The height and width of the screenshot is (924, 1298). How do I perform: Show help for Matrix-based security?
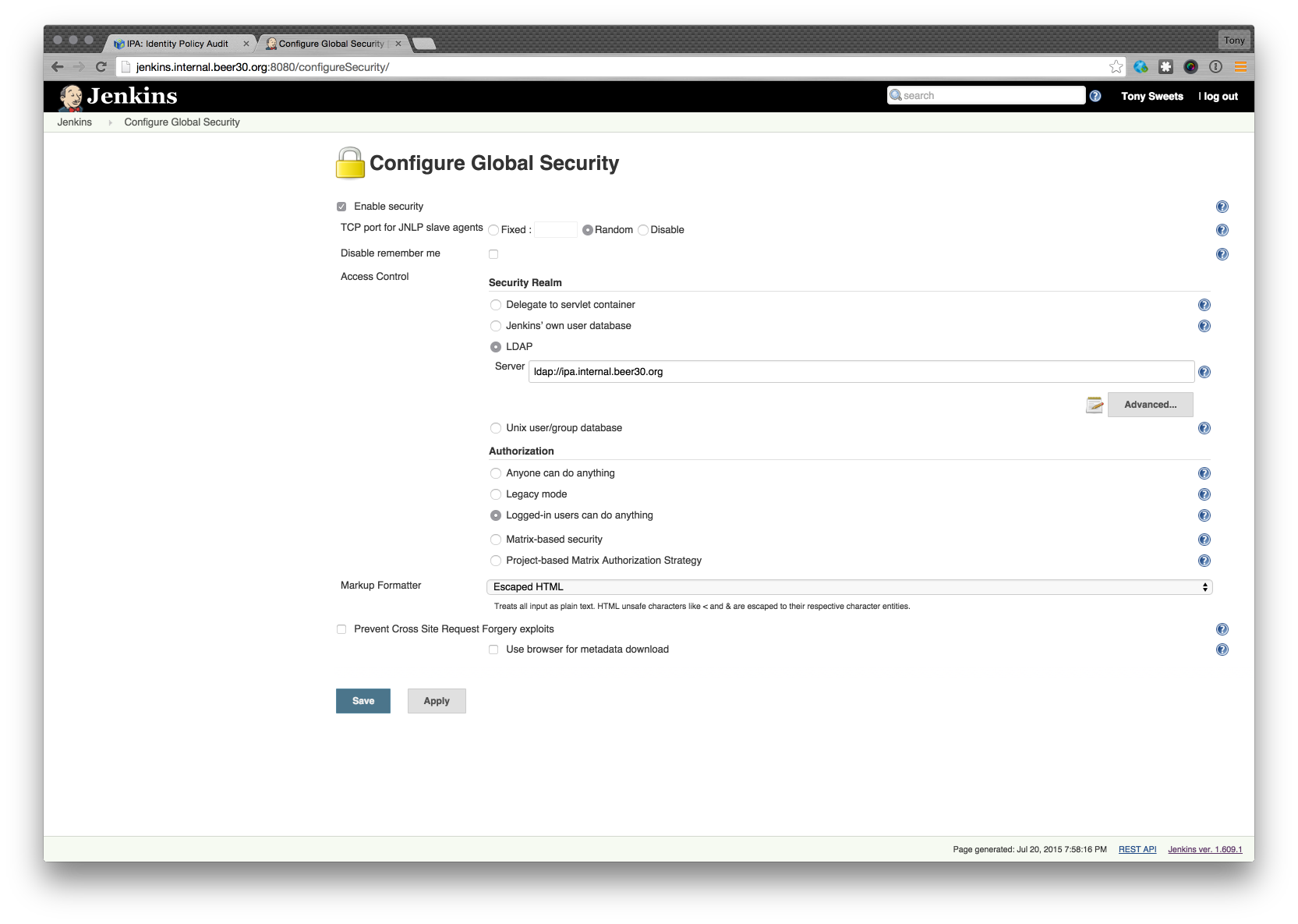tap(1204, 540)
